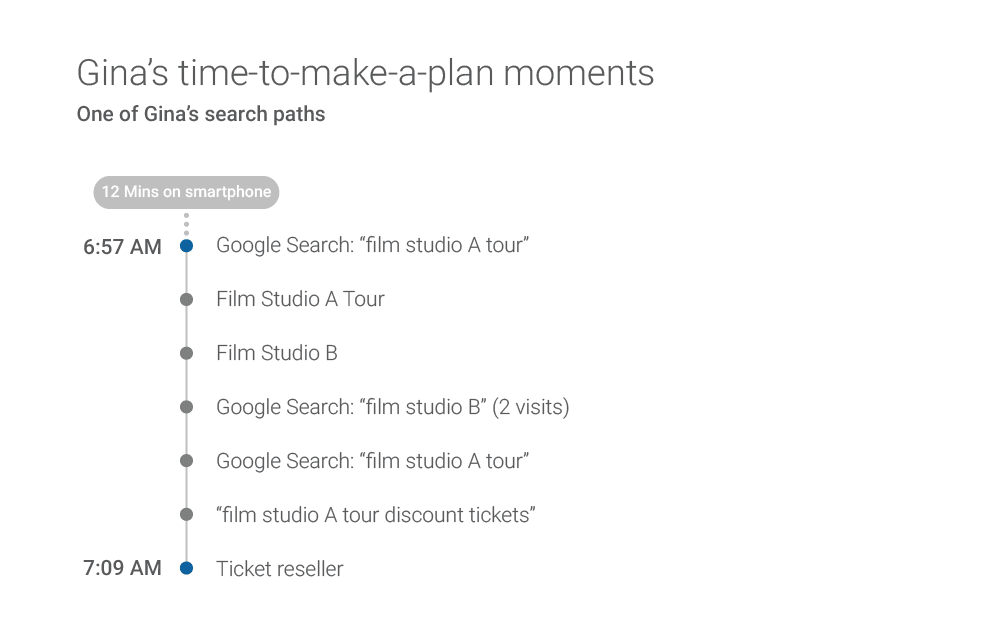Select the dot for the "film studio B" search
The width and height of the screenshot is (1001, 638).
[186, 407]
